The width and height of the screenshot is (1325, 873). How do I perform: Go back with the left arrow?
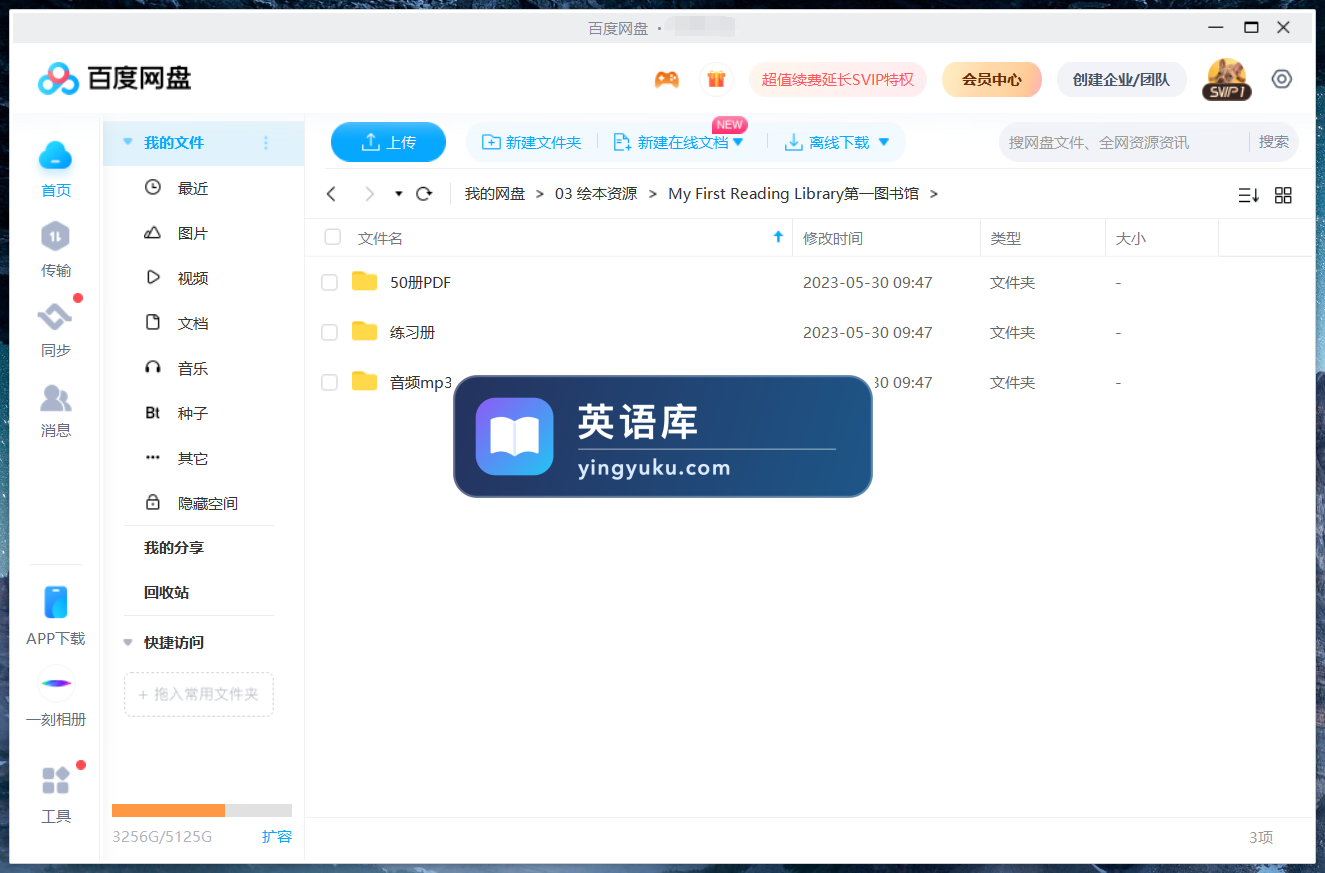pyautogui.click(x=332, y=194)
